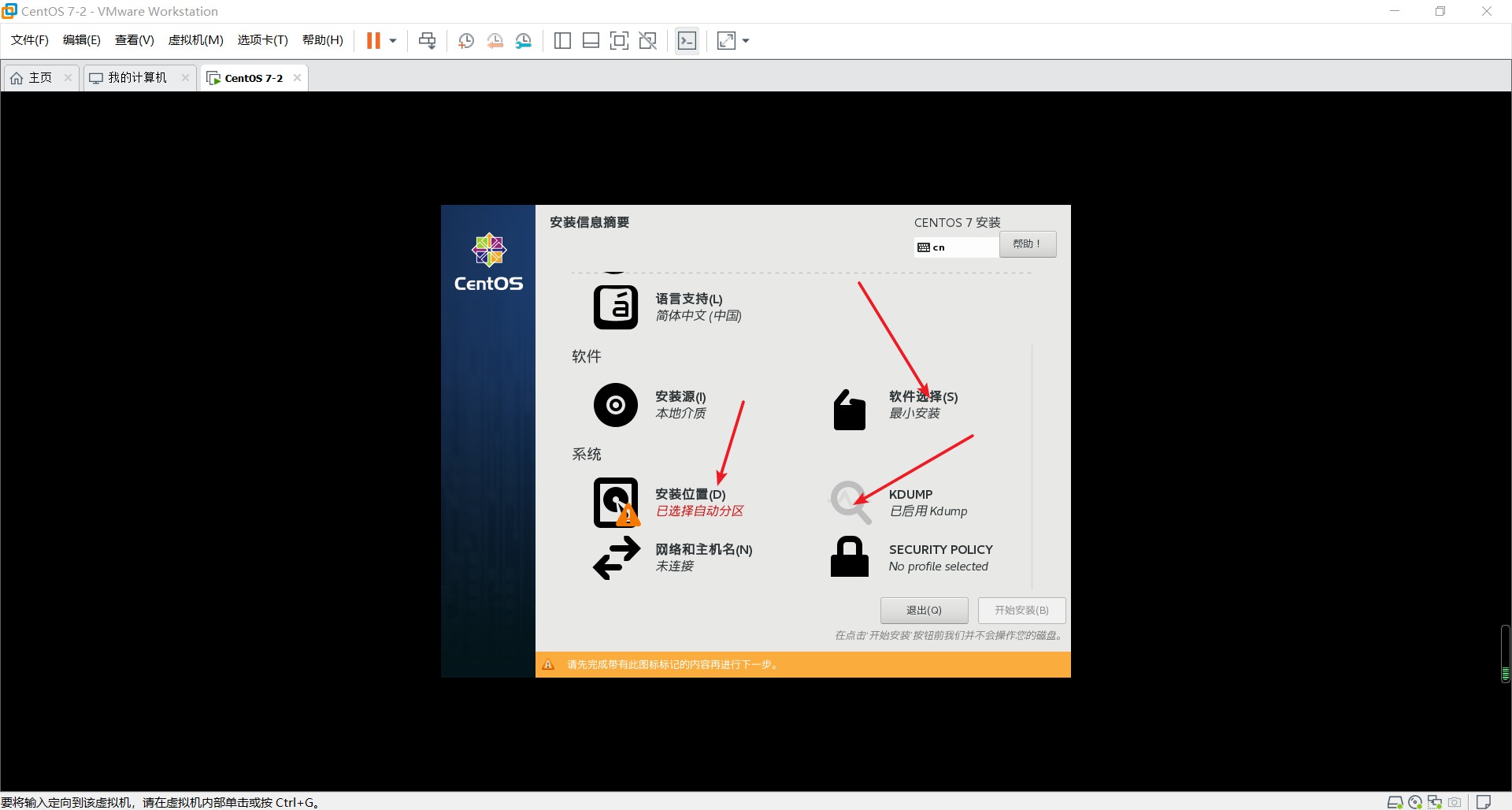The height and width of the screenshot is (810, 1512).
Task: Click the network adapter status icon
Action: pyautogui.click(x=1435, y=802)
